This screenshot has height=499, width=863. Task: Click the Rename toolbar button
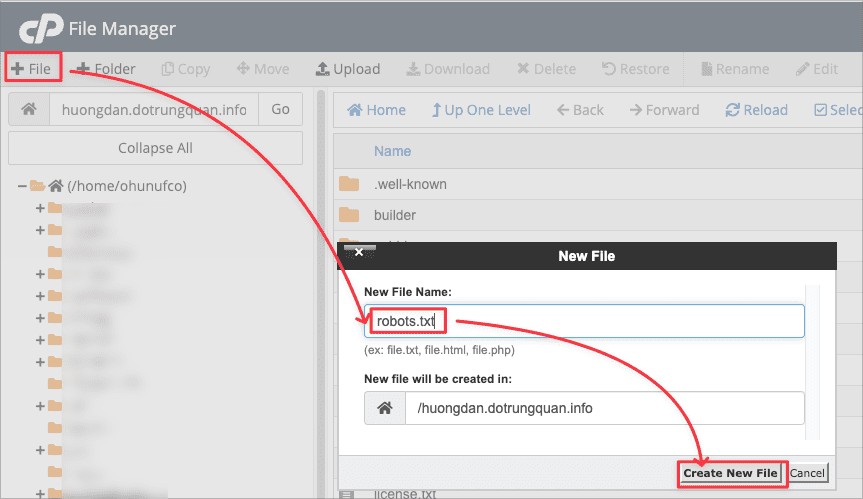point(735,69)
